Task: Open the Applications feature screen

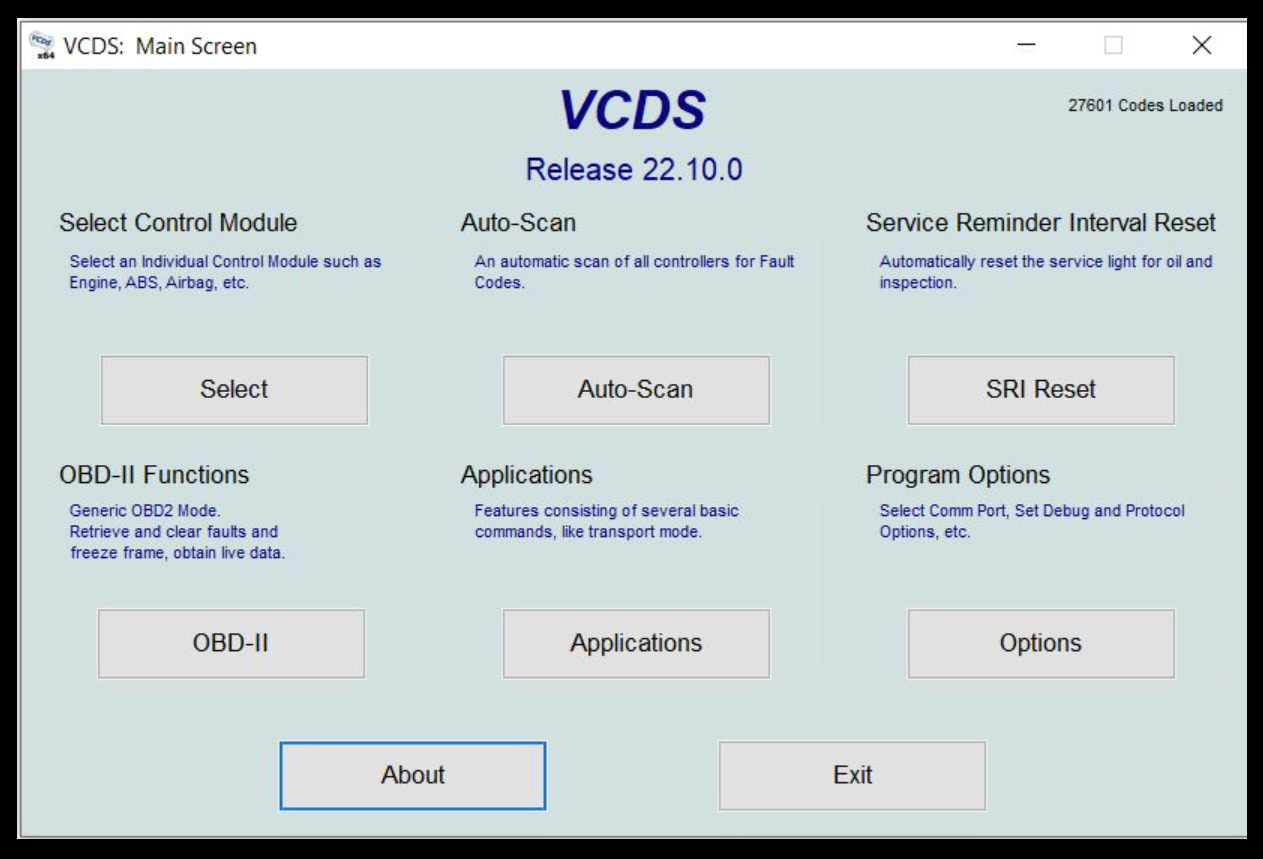Action: 636,644
